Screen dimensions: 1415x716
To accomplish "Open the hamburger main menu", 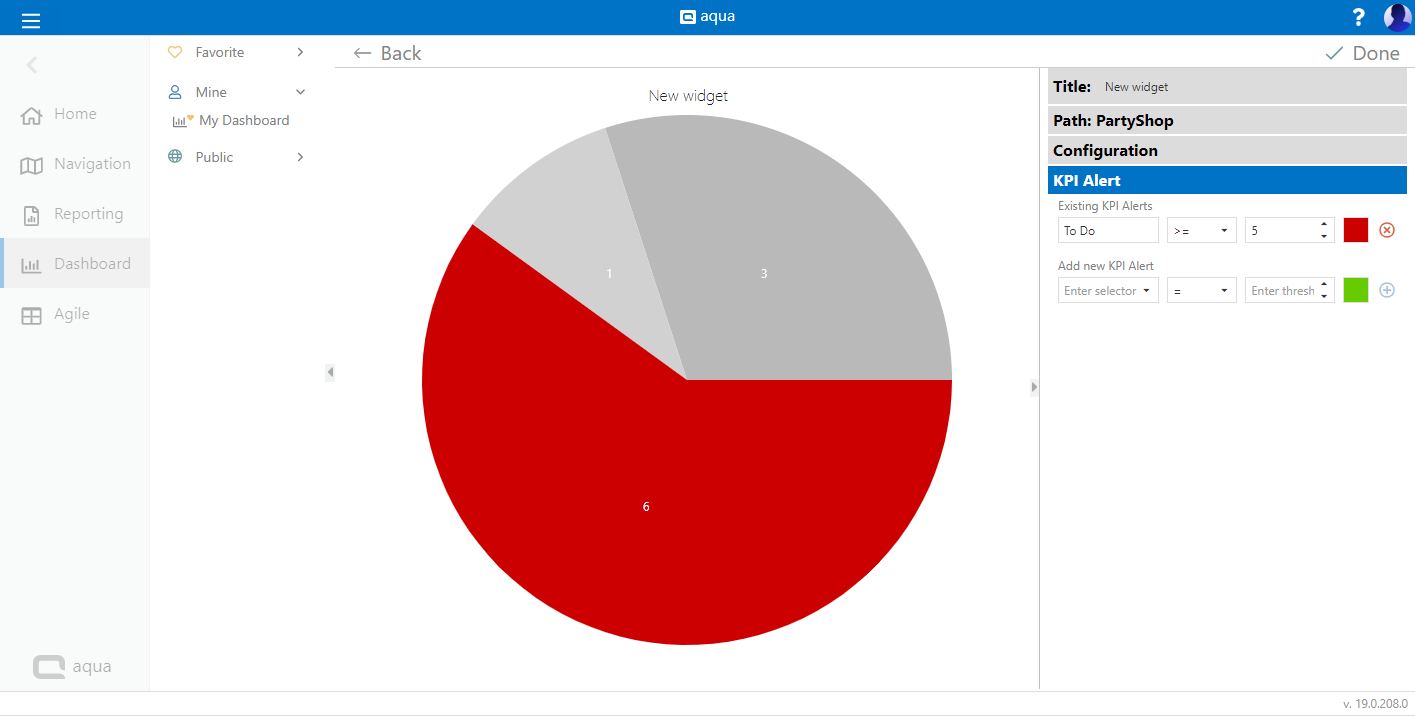I will (x=31, y=19).
